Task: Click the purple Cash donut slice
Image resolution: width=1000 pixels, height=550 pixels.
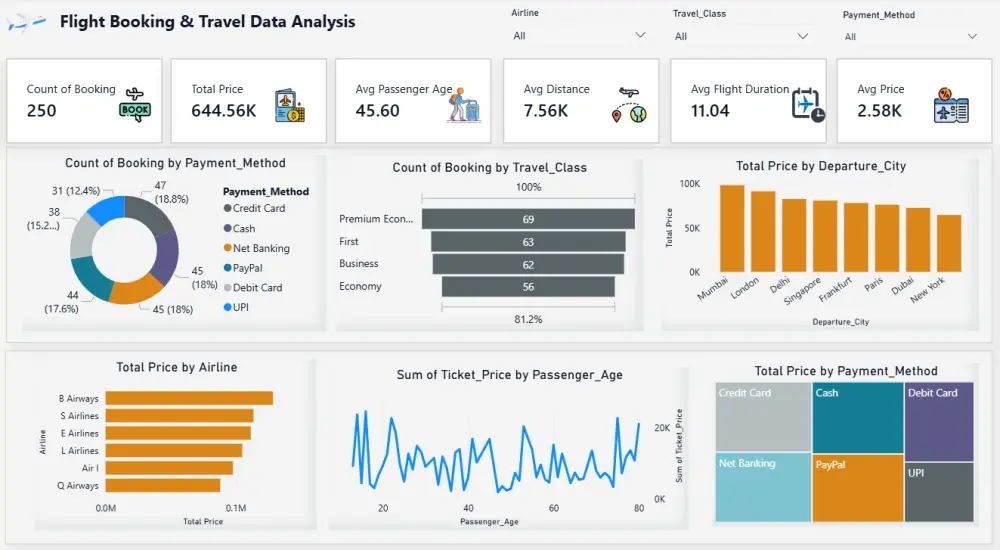Action: point(166,256)
